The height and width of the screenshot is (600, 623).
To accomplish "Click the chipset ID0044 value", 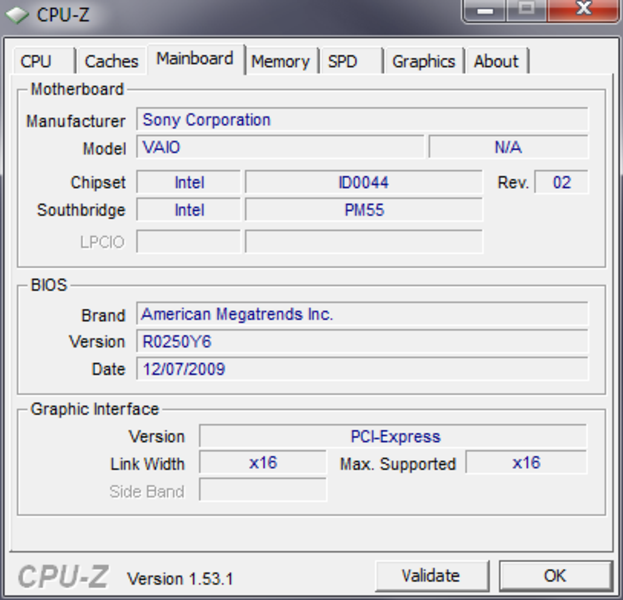I will point(364,182).
